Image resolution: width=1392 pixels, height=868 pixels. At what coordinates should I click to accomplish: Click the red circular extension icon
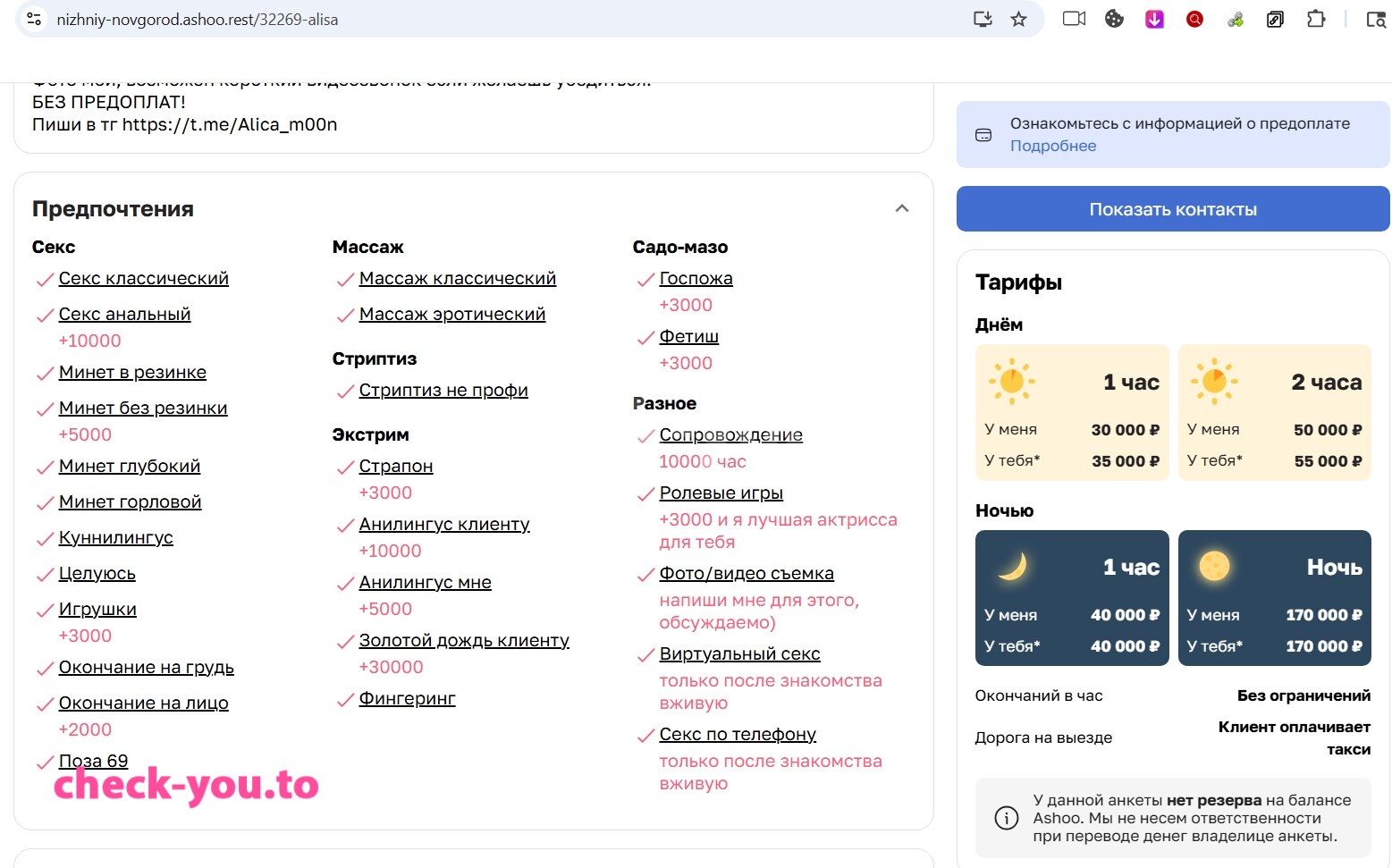(1194, 19)
